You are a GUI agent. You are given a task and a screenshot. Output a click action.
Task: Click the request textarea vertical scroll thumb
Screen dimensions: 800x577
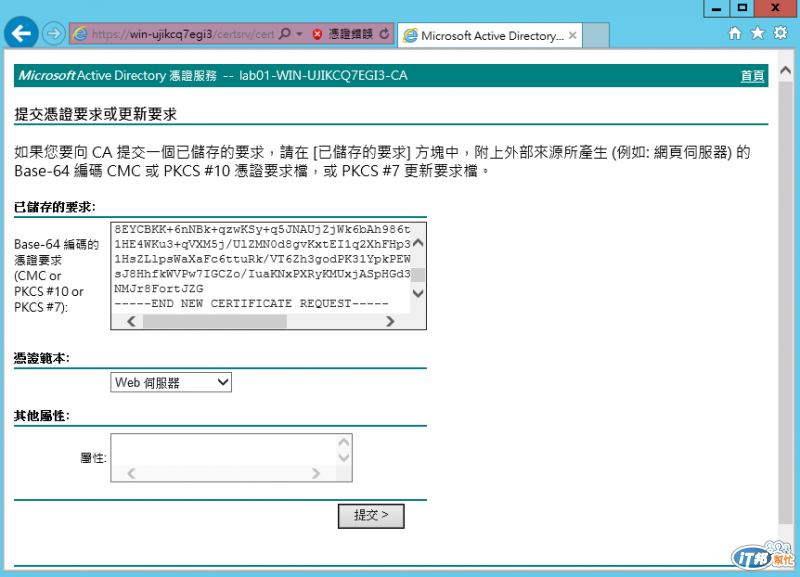(x=418, y=275)
